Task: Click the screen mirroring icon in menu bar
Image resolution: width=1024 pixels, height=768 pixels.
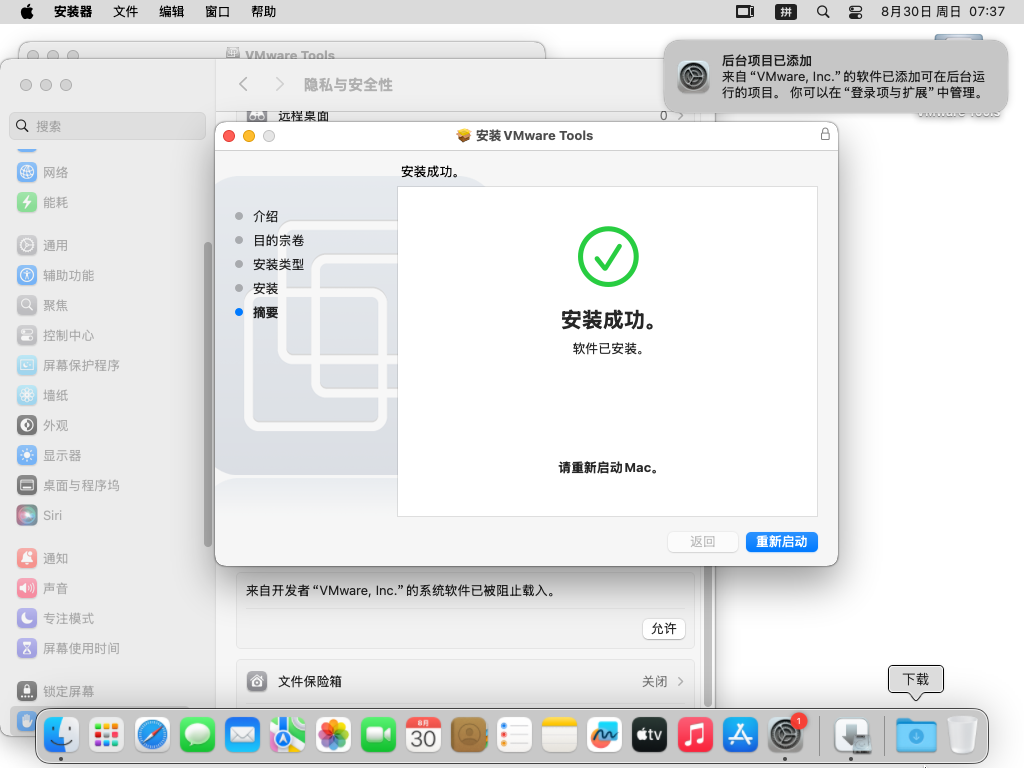Action: click(x=745, y=12)
